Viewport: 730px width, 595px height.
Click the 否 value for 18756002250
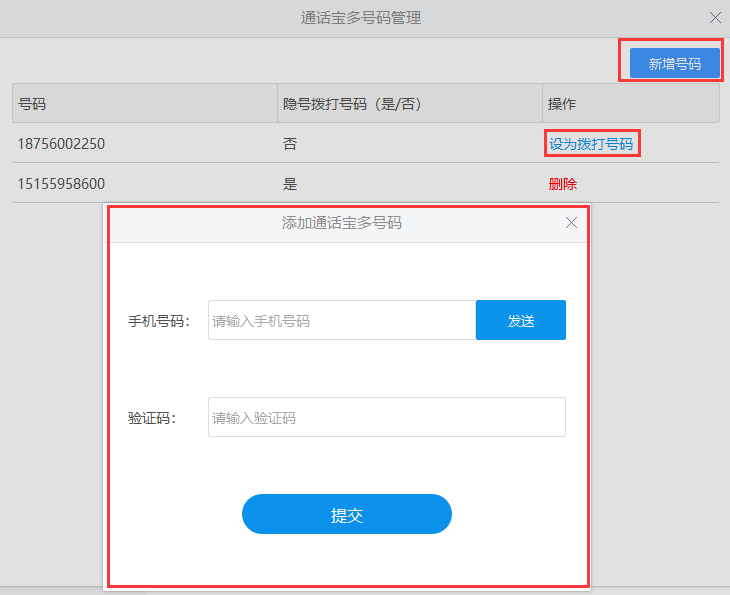tap(290, 144)
